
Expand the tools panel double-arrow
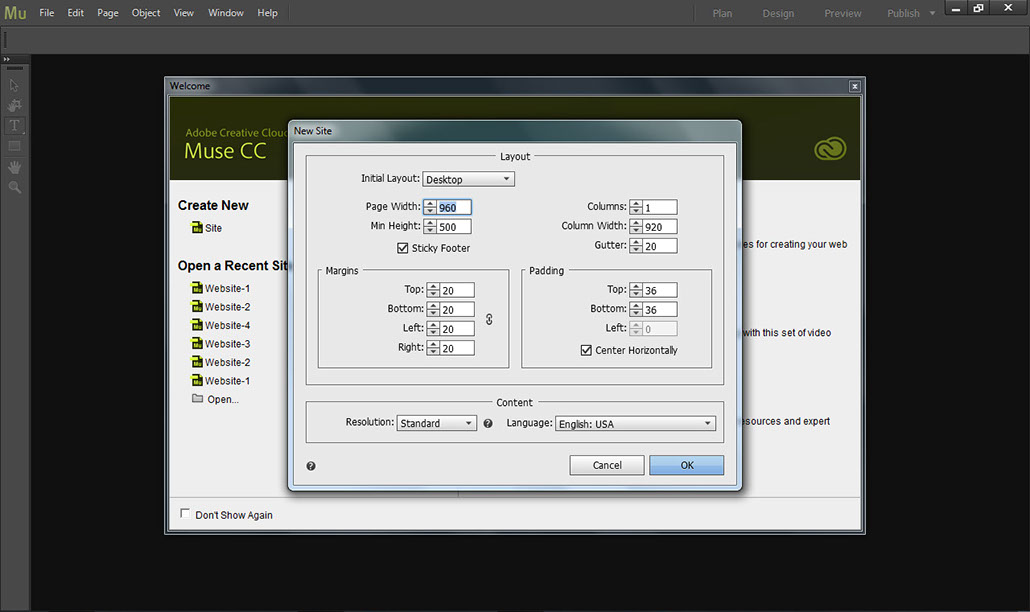(x=7, y=59)
